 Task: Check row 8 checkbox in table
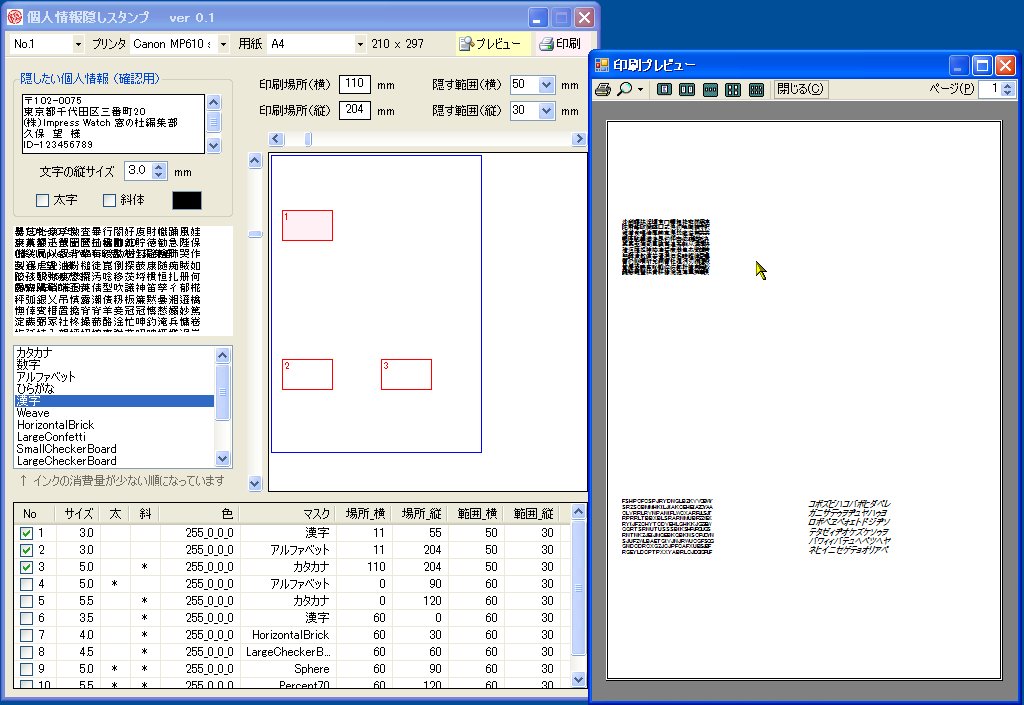(26, 652)
